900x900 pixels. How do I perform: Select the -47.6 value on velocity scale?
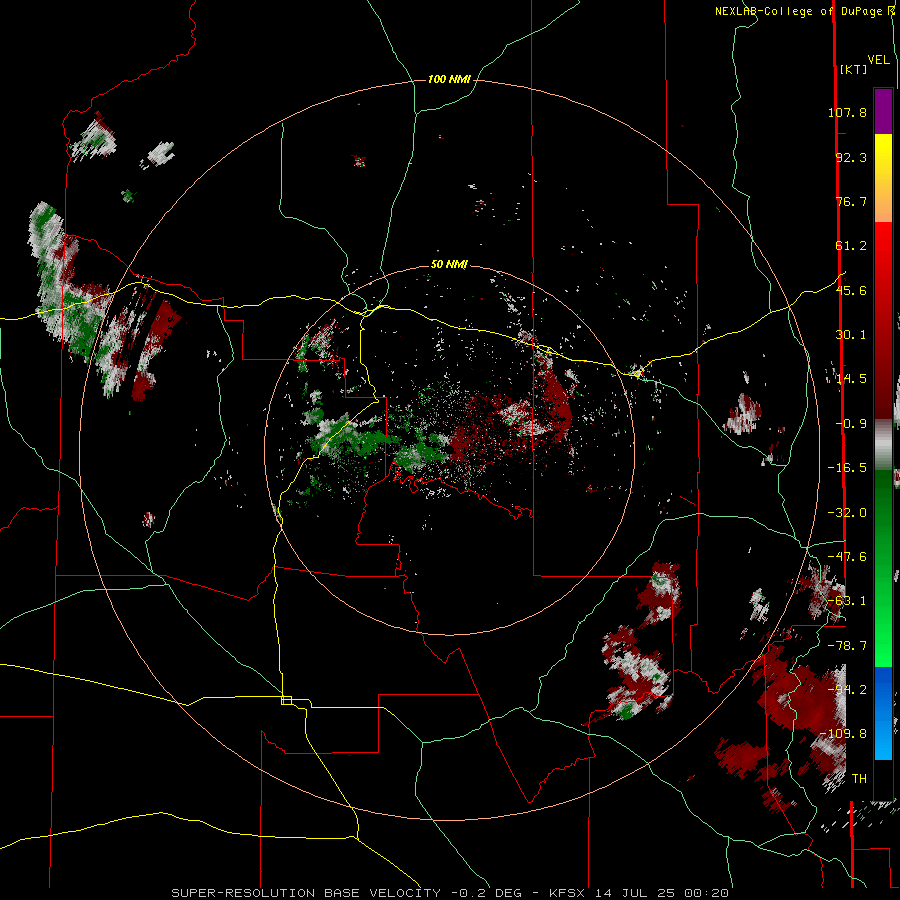[x=847, y=557]
